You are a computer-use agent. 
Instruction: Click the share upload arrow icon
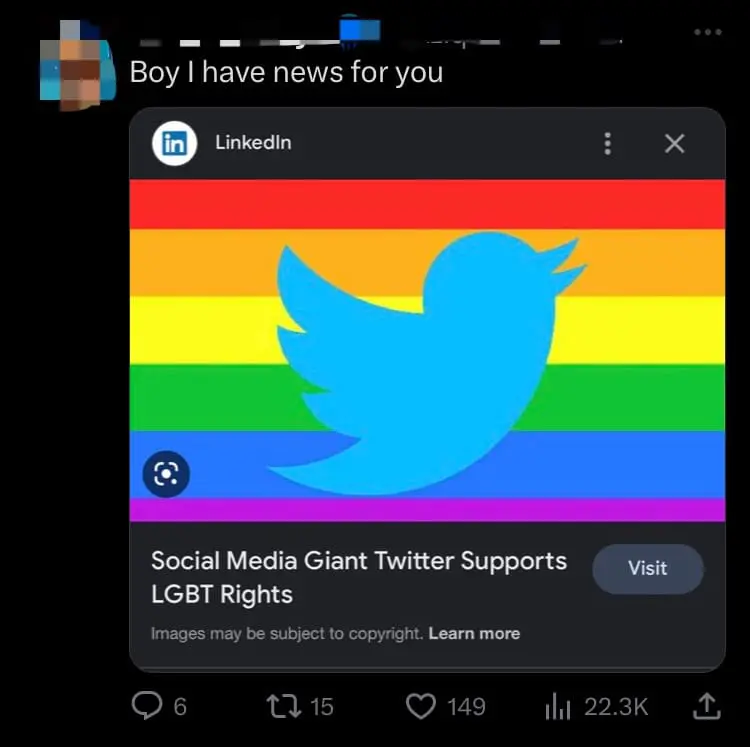pyautogui.click(x=706, y=706)
